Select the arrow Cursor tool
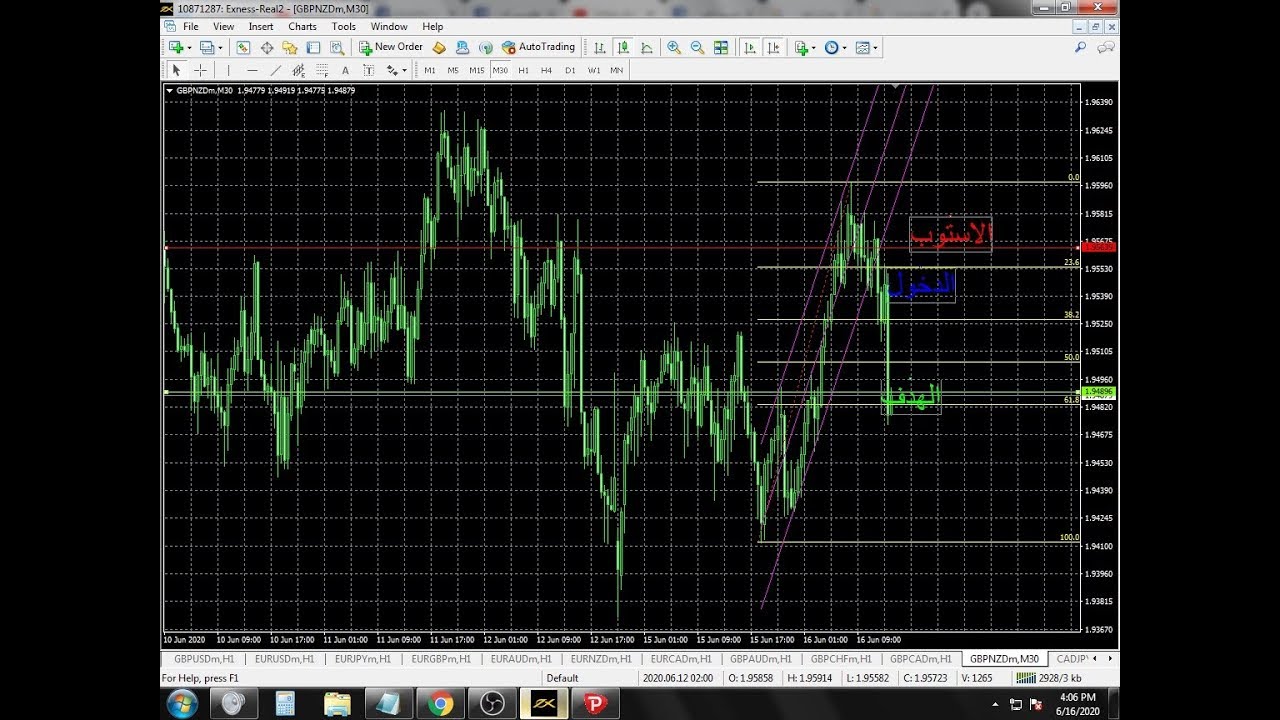Screen dimensions: 1280x720 click(x=176, y=70)
